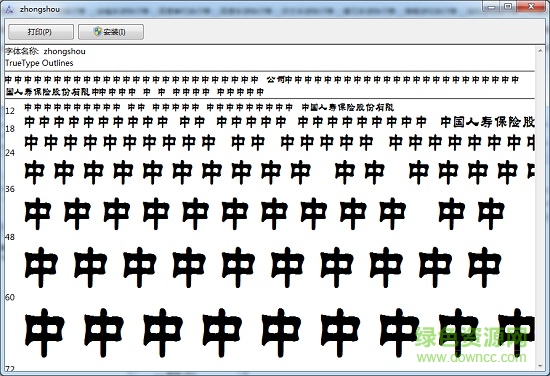550x376 pixels.
Task: Click the 打印(P) print button
Action: [41, 32]
